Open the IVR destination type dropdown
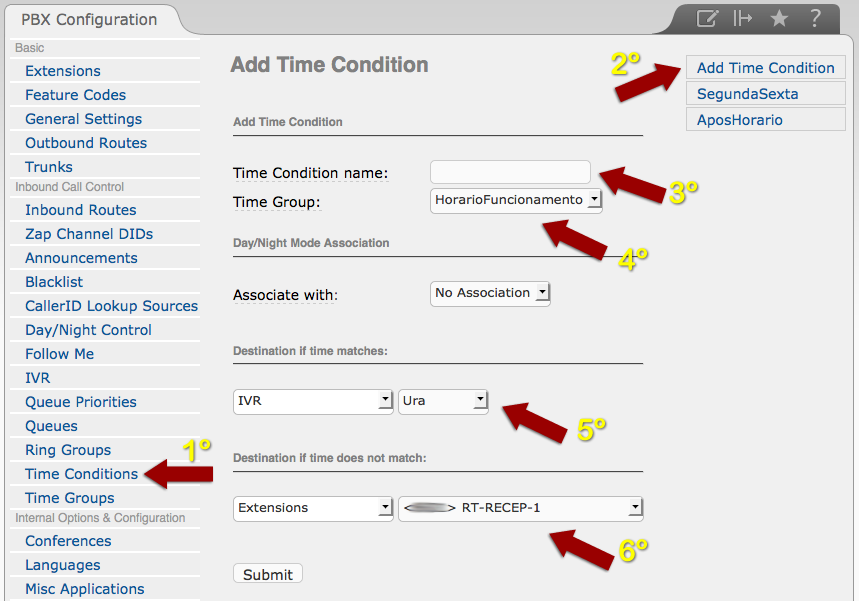Screen dimensions: 859x601 [x=313, y=401]
